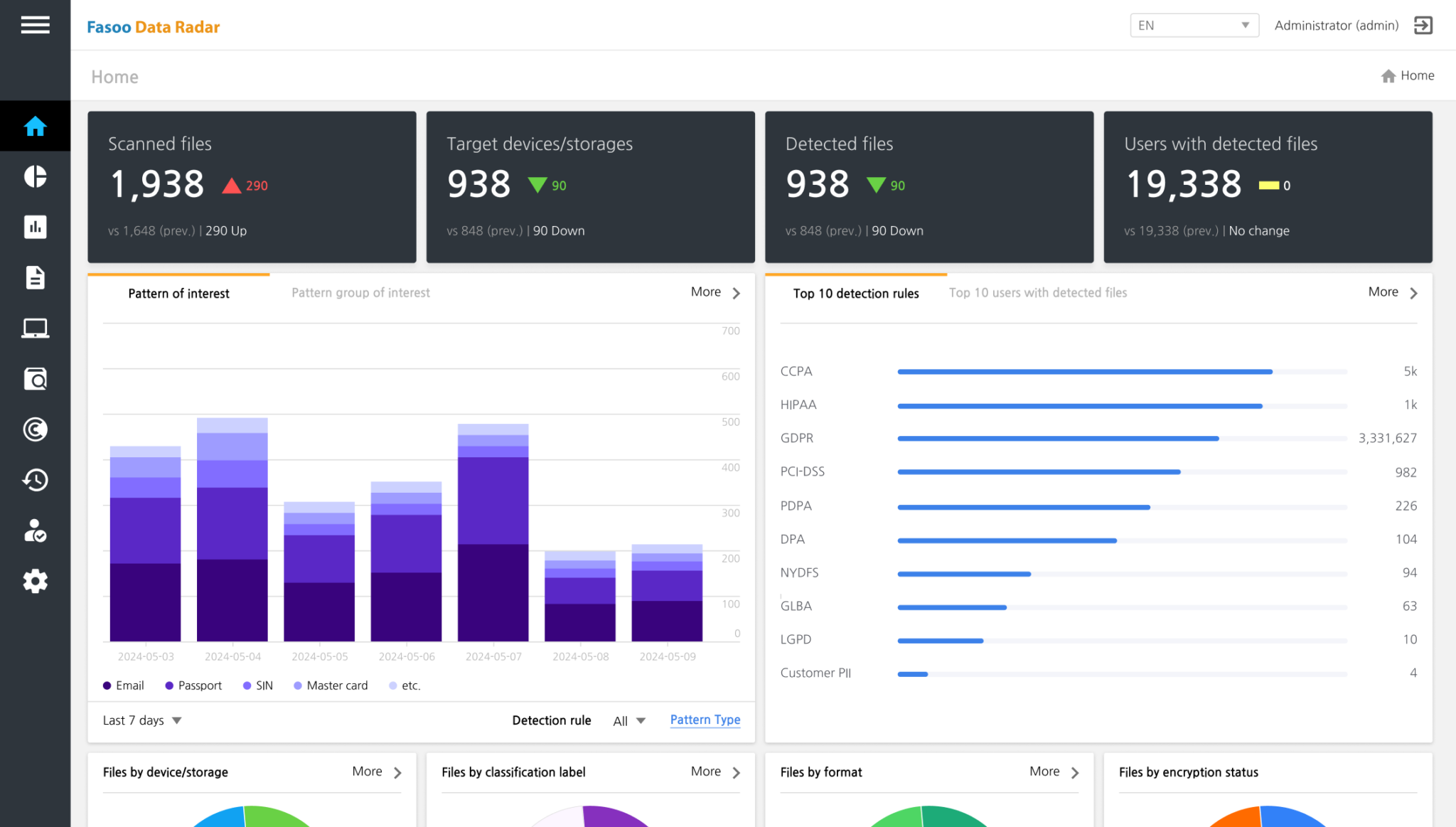Open the Last 7 days dropdown
Image resolution: width=1456 pixels, height=827 pixels.
pos(141,720)
